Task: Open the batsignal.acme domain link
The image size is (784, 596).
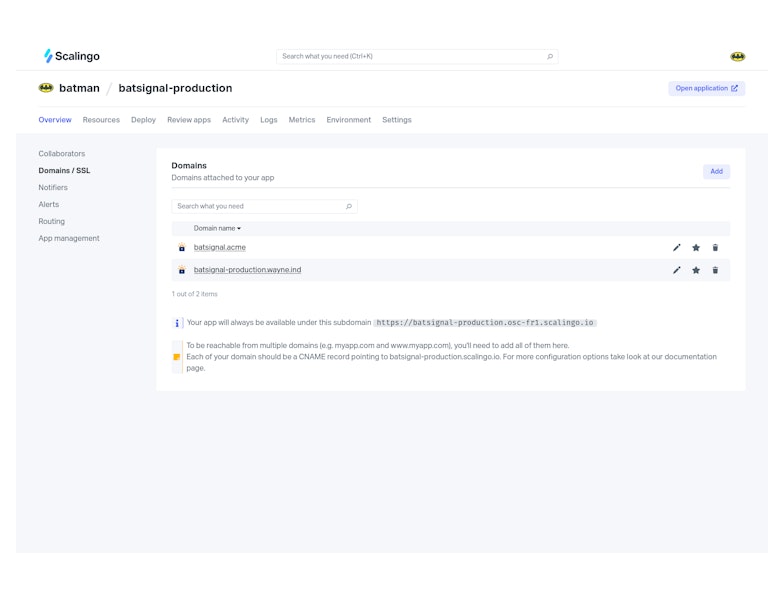Action: (219, 247)
